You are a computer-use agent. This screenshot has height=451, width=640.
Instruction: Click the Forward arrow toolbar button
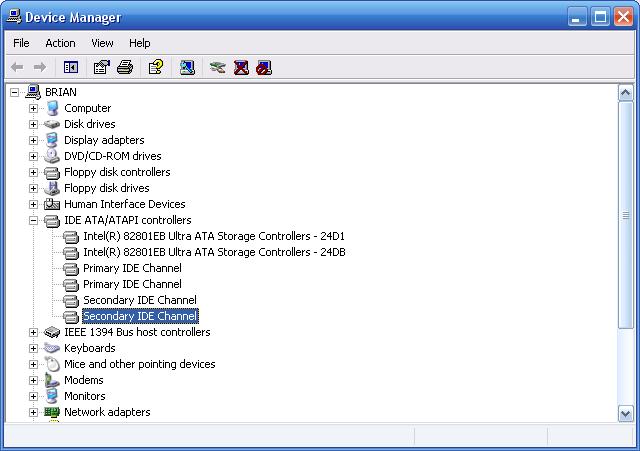point(40,67)
